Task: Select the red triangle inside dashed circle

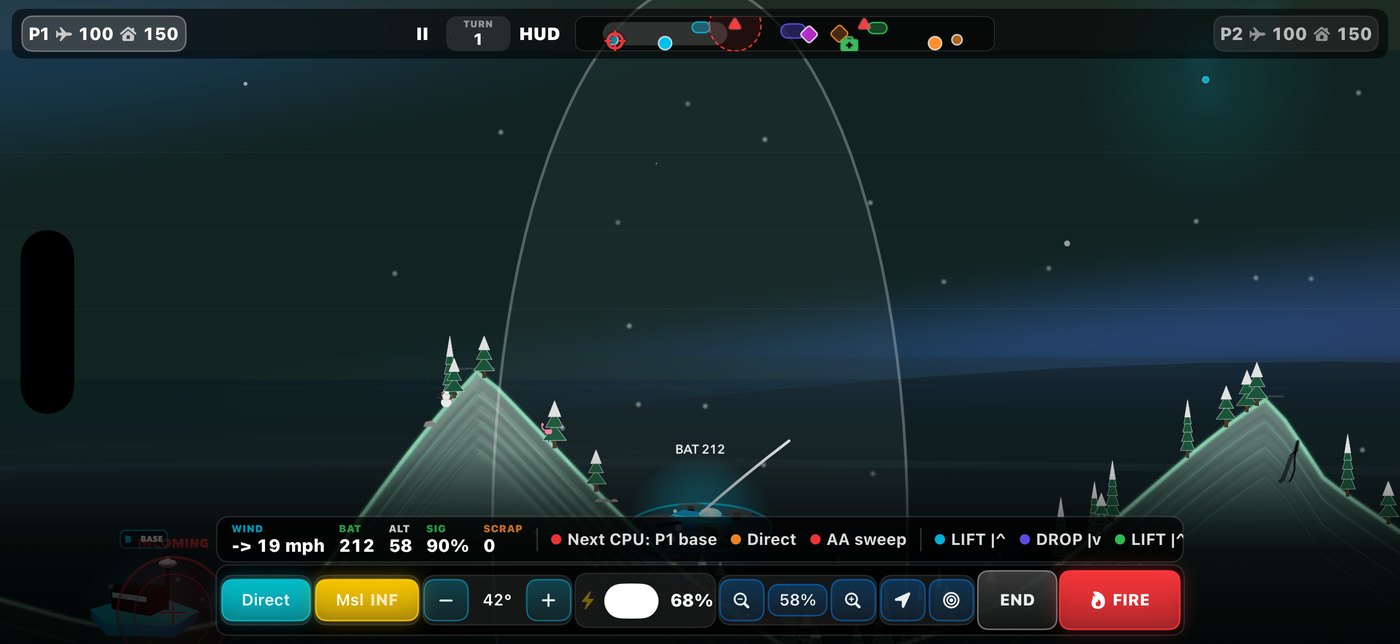Action: point(735,23)
